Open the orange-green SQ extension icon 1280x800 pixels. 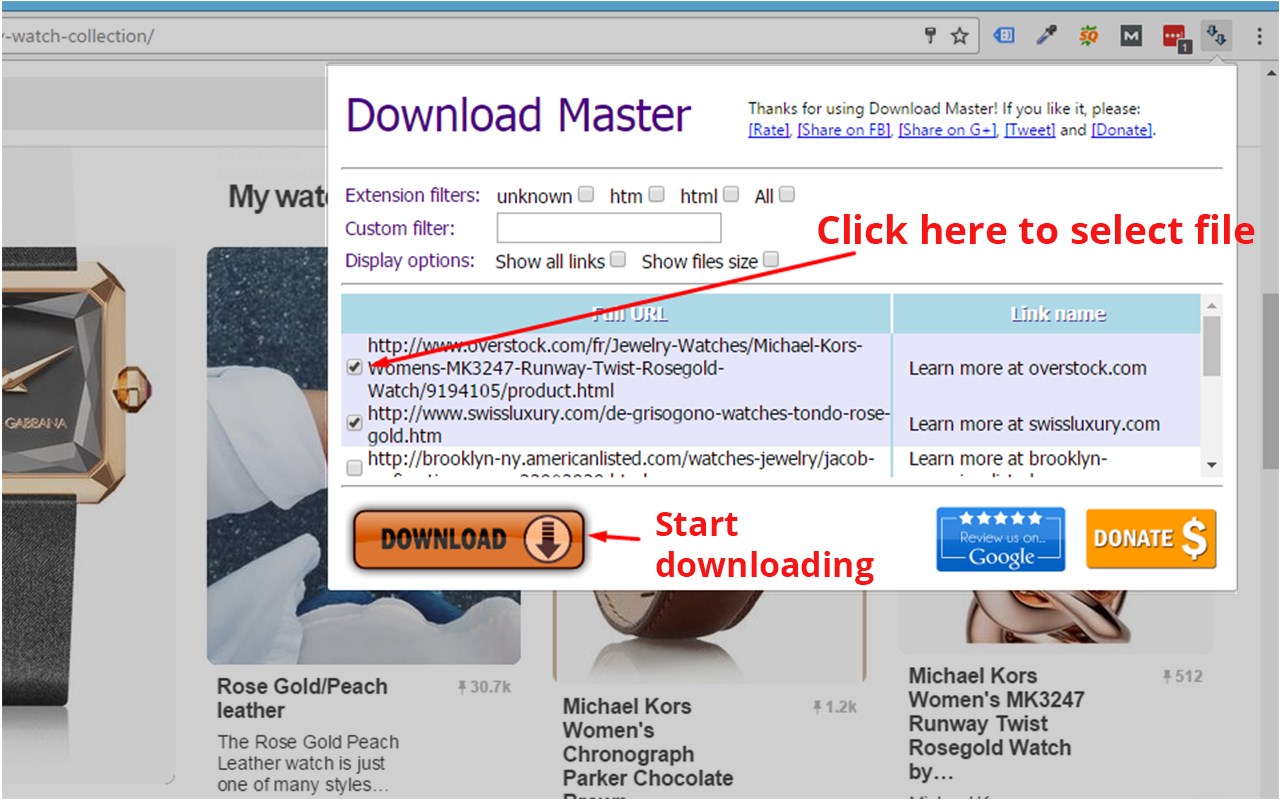point(1089,36)
